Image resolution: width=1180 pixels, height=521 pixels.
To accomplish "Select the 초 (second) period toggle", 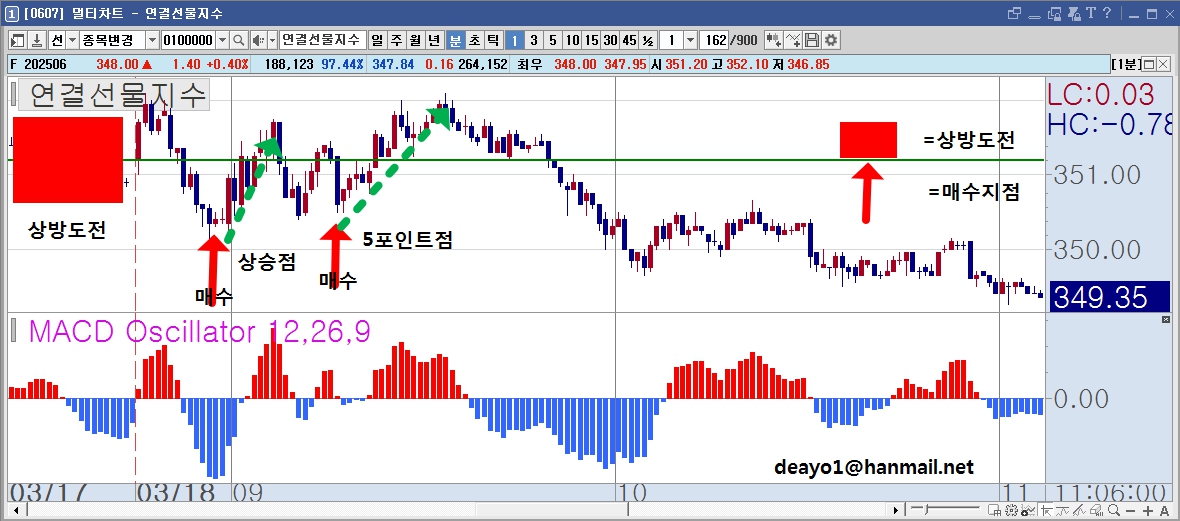I will click(x=473, y=40).
